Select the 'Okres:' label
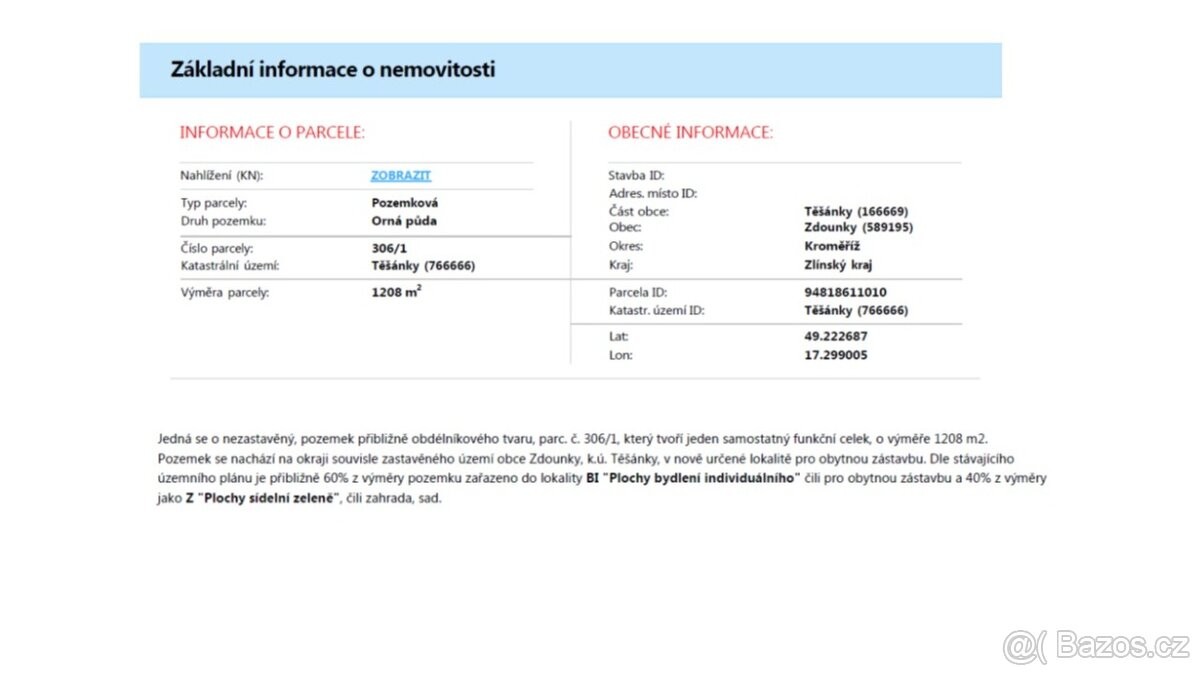 [626, 246]
